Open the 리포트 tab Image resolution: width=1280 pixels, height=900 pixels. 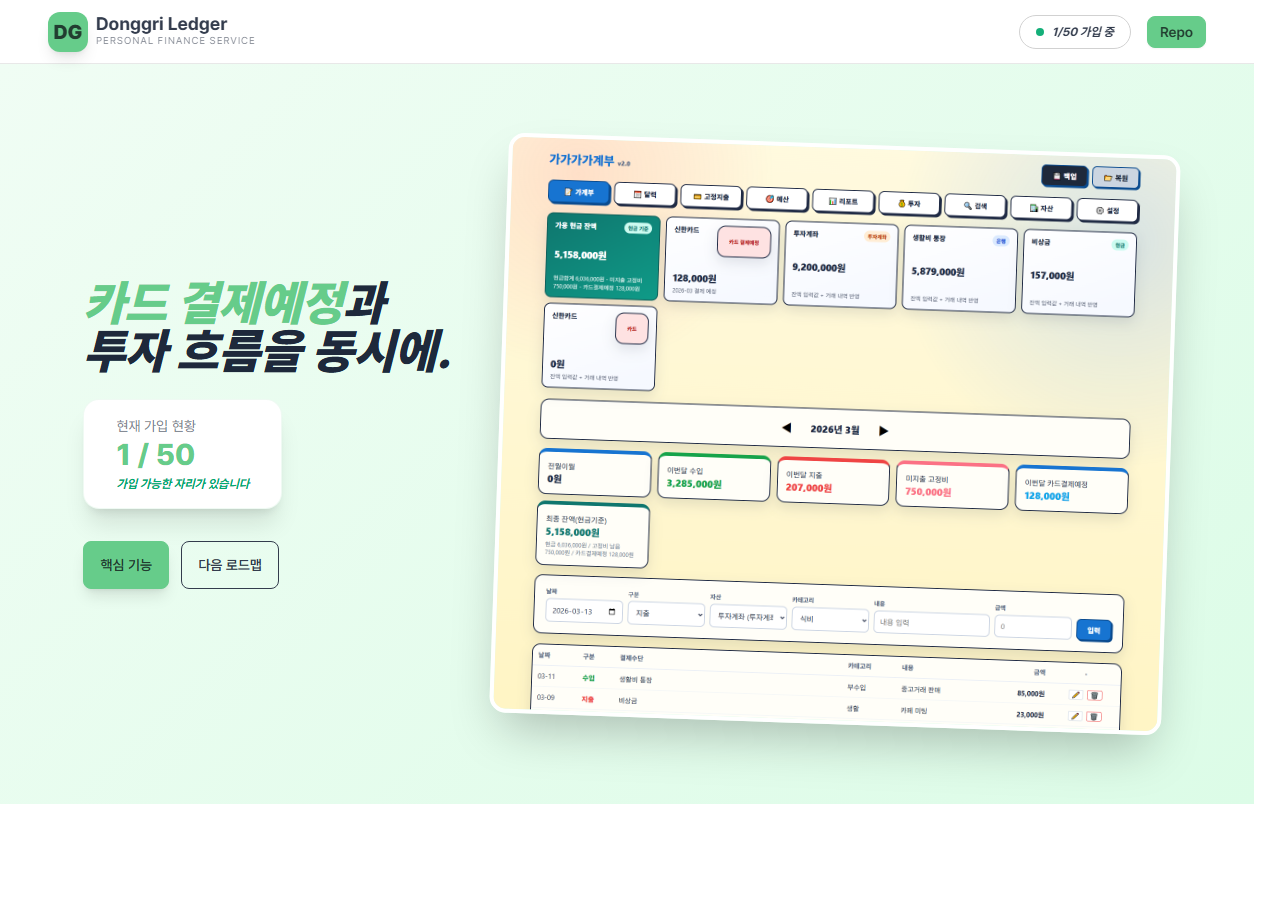coord(843,201)
